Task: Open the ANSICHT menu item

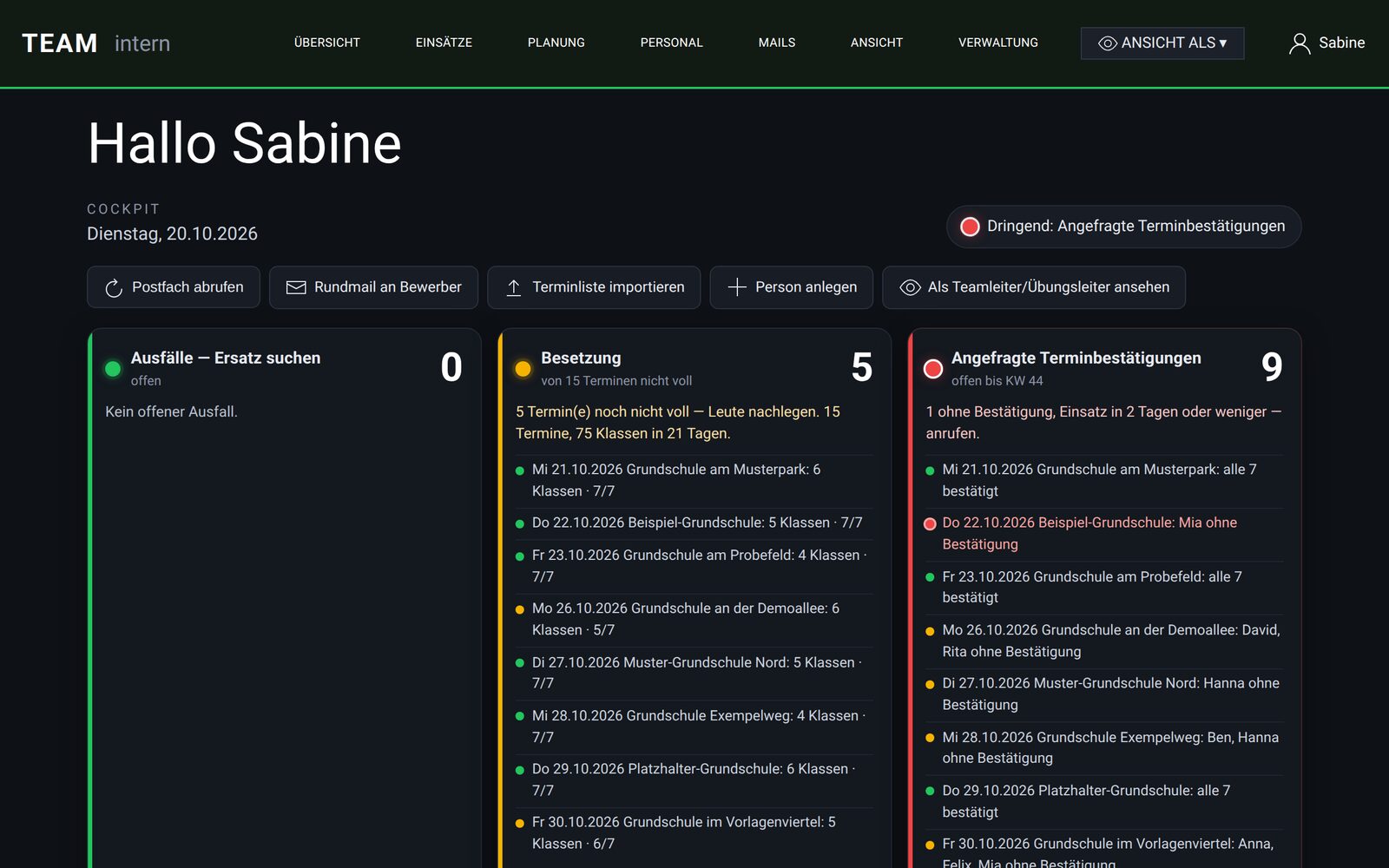Action: point(877,43)
